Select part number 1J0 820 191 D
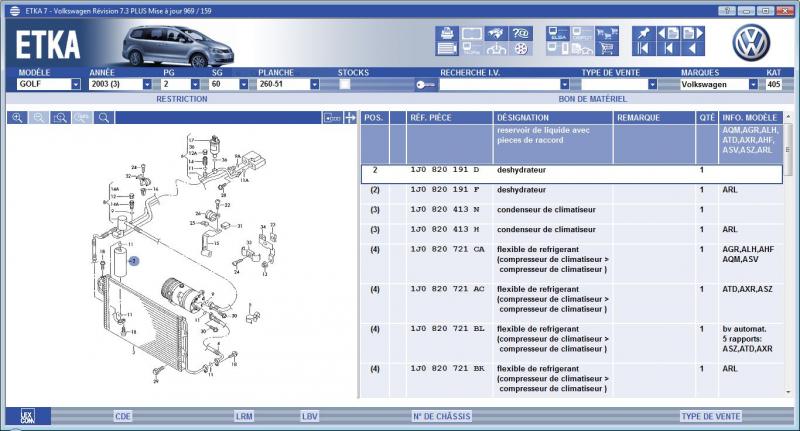Image resolution: width=800 pixels, height=431 pixels. (x=444, y=170)
